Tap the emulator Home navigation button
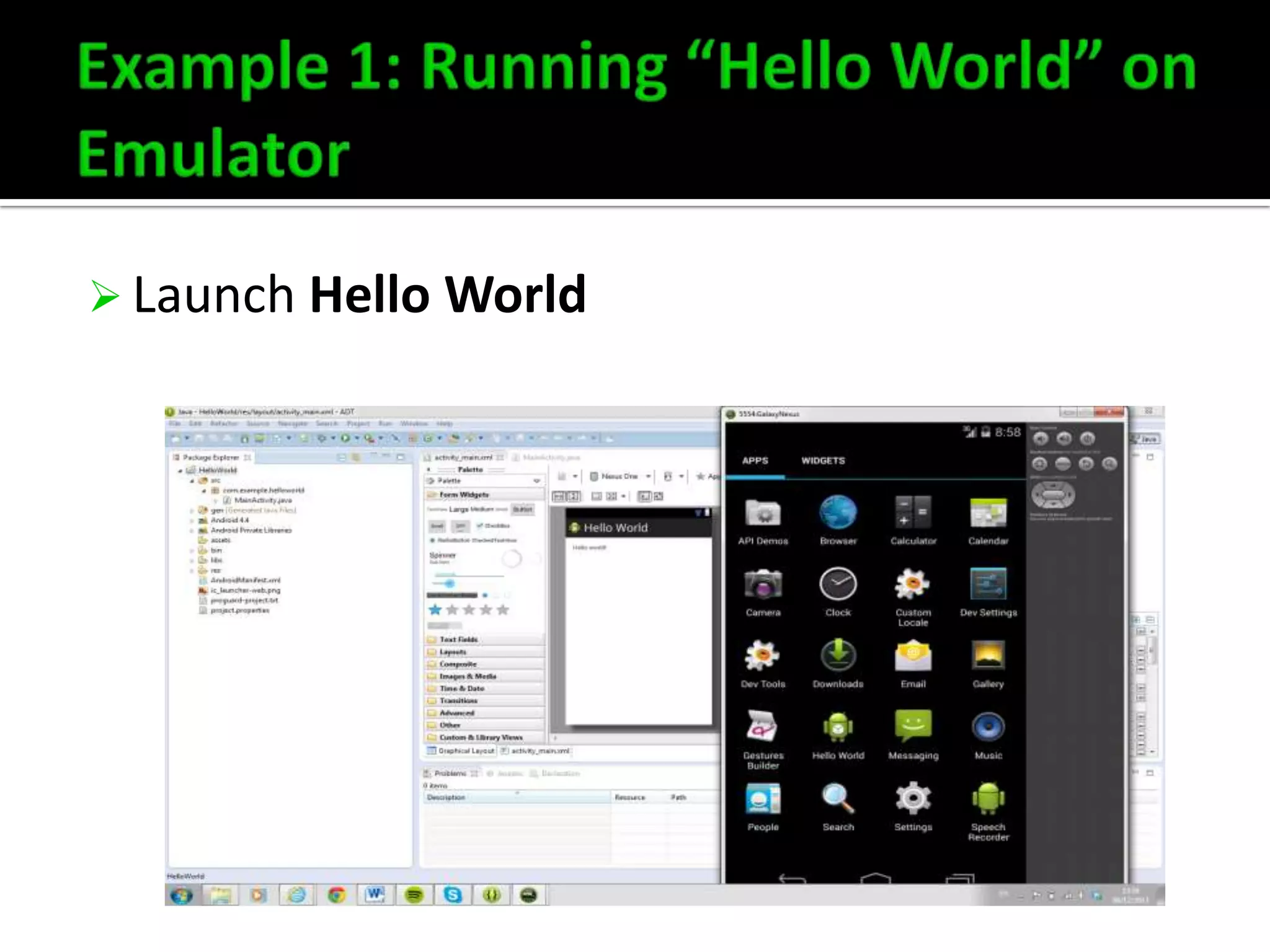The height and width of the screenshot is (952, 1270). (x=876, y=878)
